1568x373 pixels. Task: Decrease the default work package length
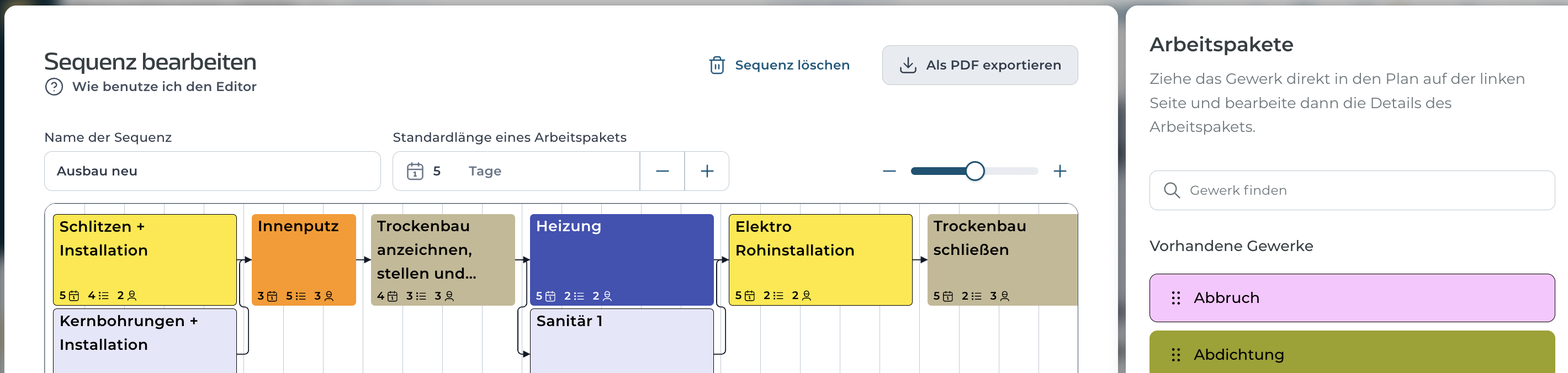(x=663, y=172)
